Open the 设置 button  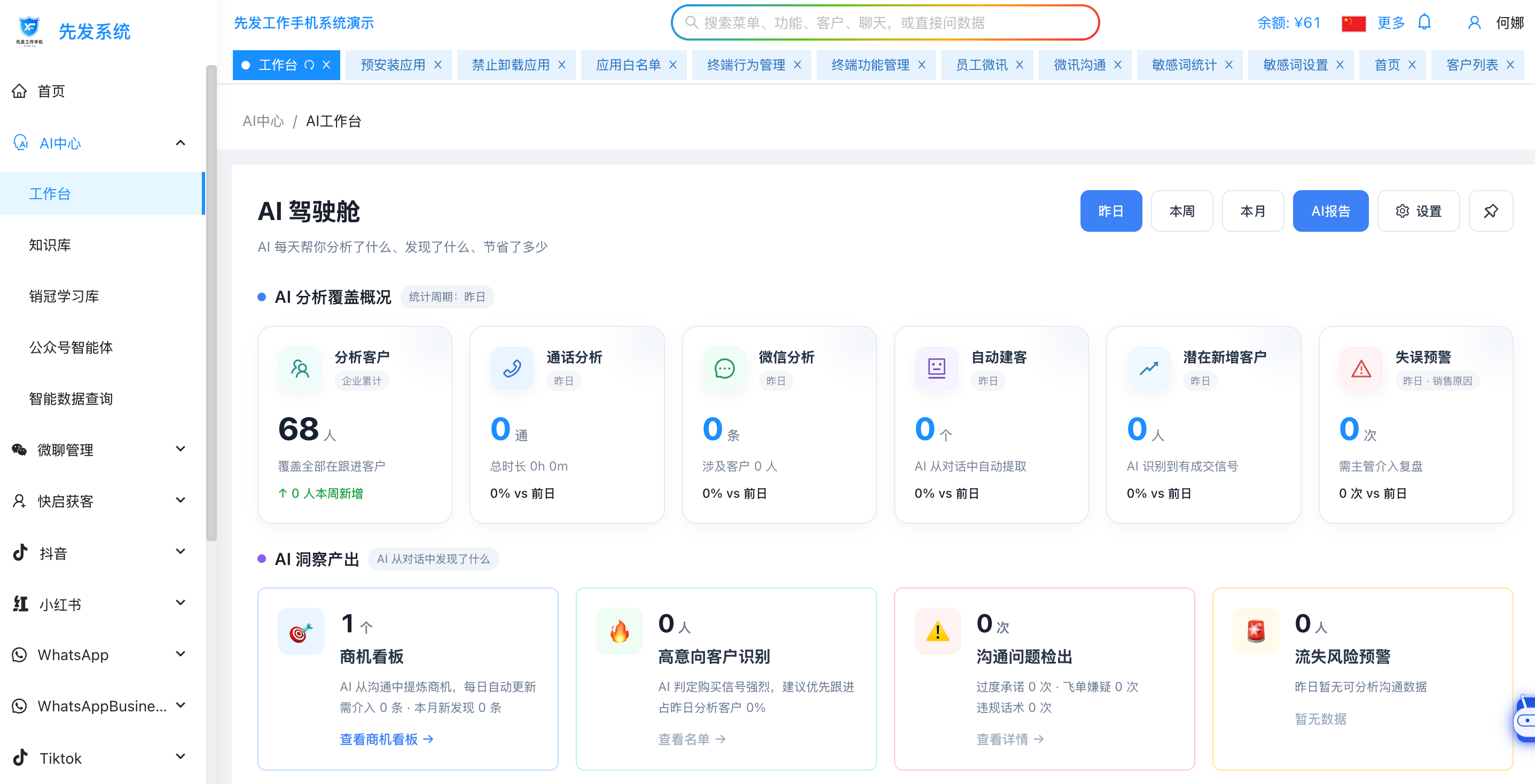coord(1418,211)
